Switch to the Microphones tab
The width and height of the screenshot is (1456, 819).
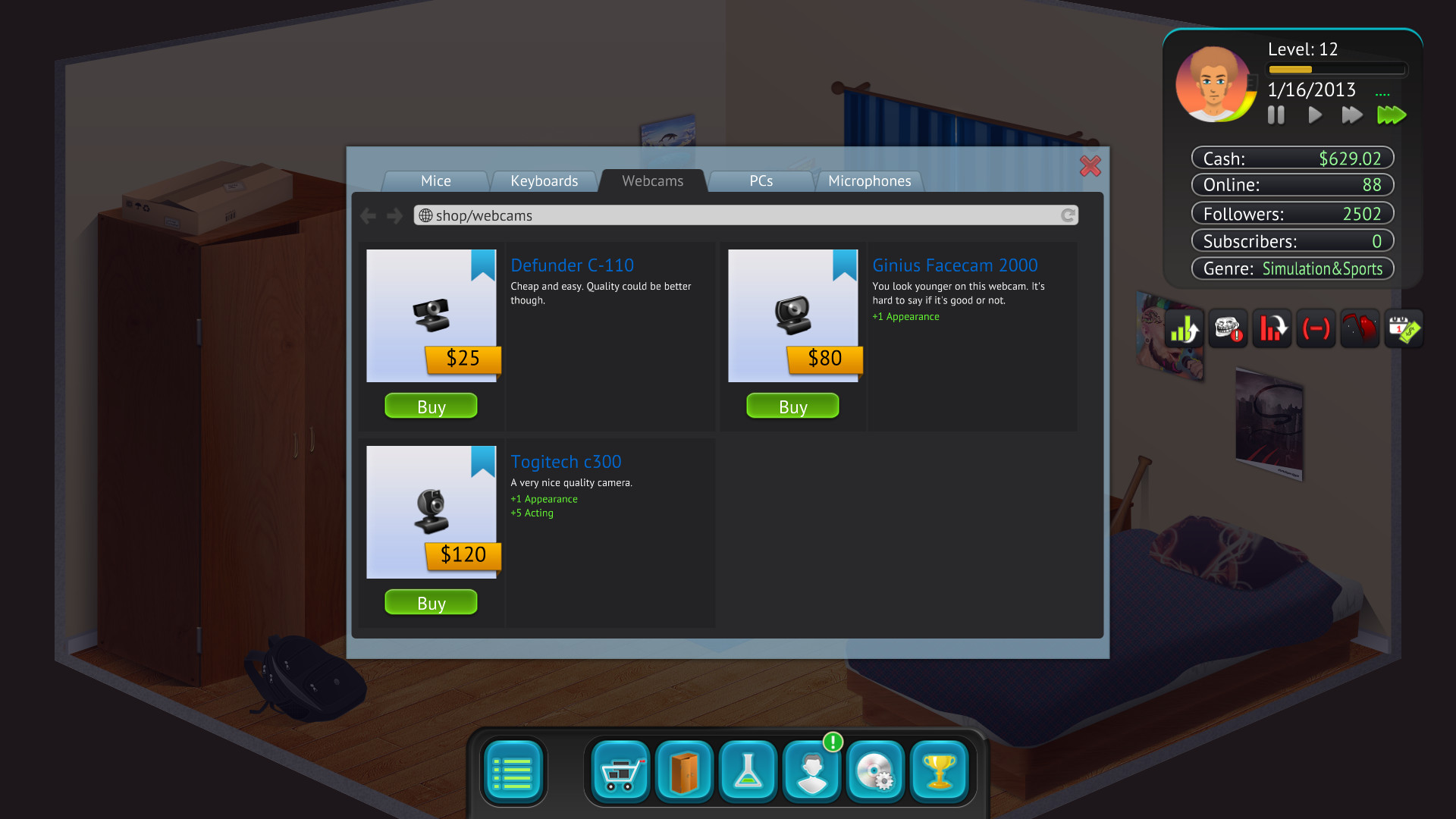coord(869,180)
